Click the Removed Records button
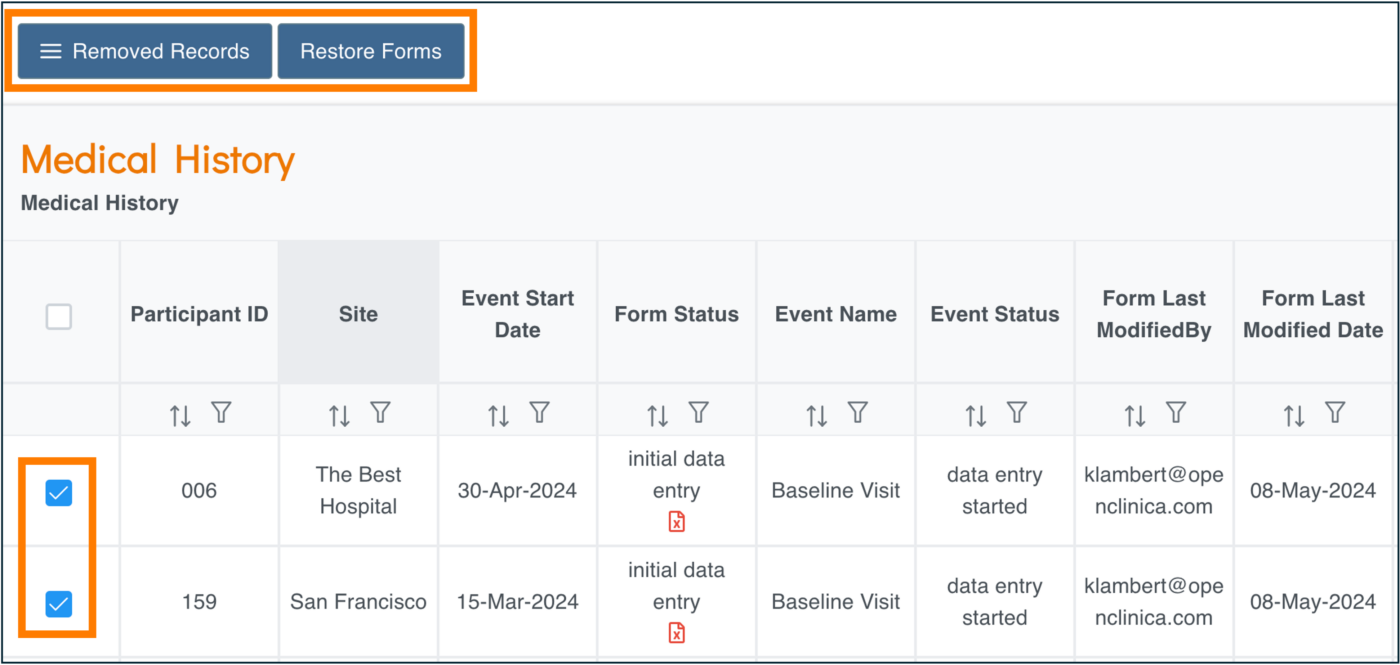 (143, 50)
